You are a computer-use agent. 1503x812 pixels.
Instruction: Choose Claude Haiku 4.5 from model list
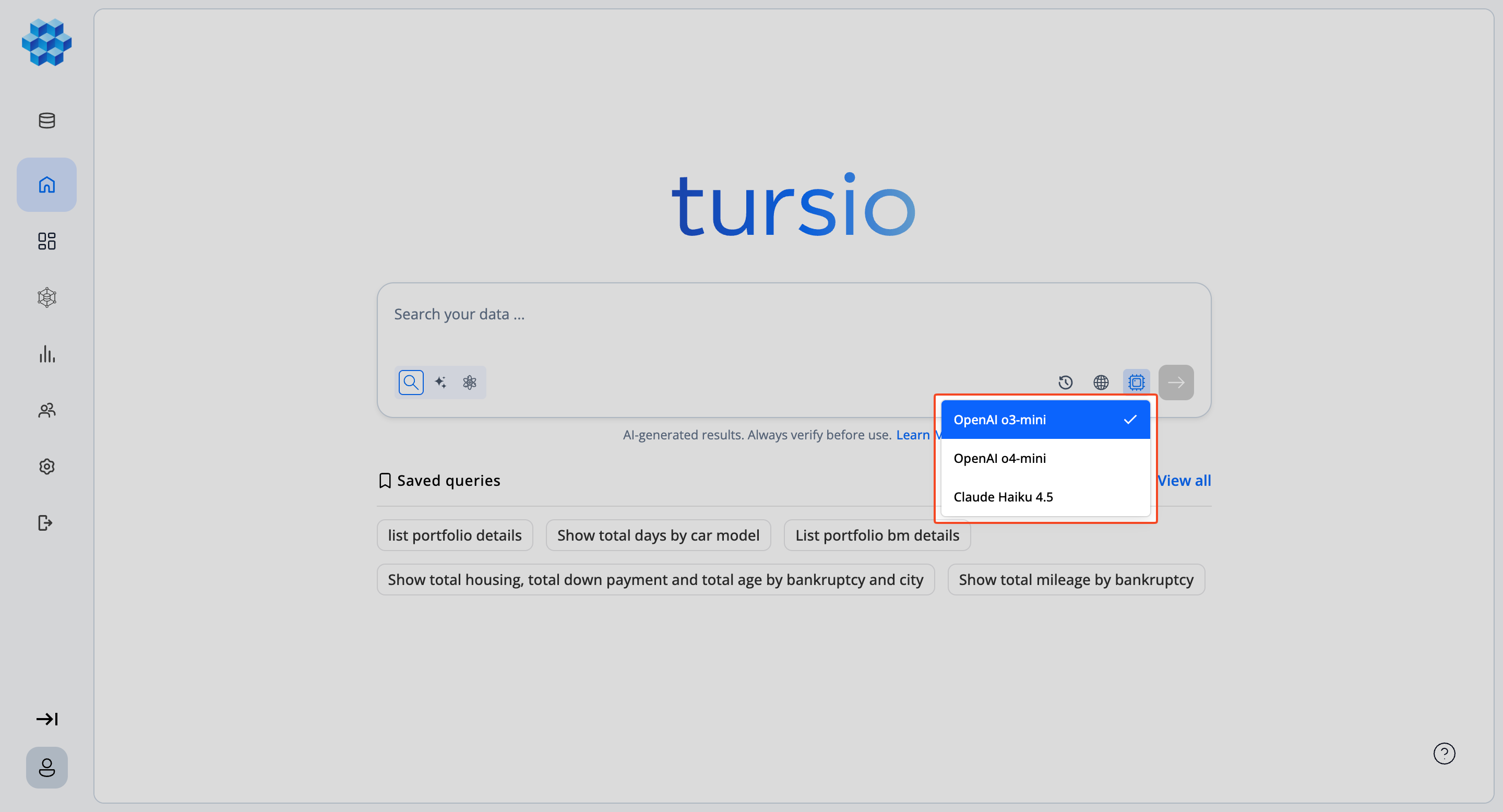coord(1045,497)
